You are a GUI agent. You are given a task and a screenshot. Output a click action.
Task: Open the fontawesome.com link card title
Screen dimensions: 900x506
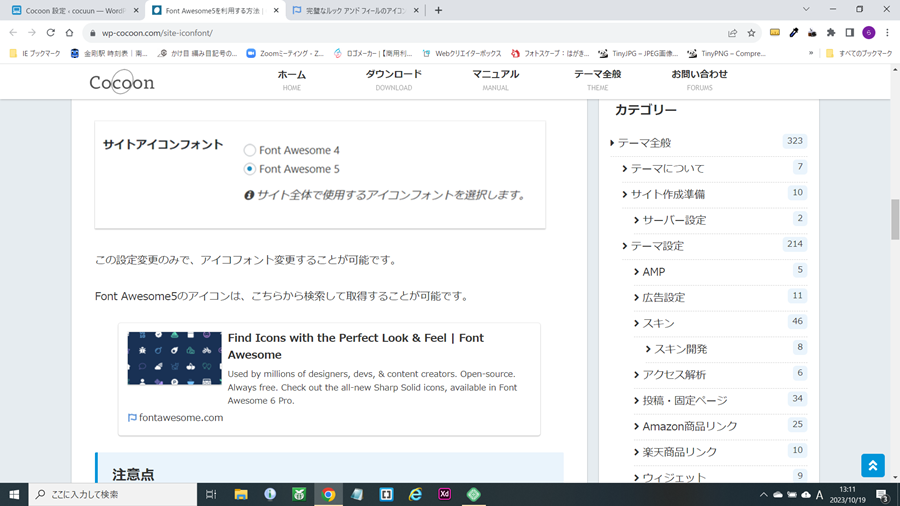pyautogui.click(x=355, y=346)
